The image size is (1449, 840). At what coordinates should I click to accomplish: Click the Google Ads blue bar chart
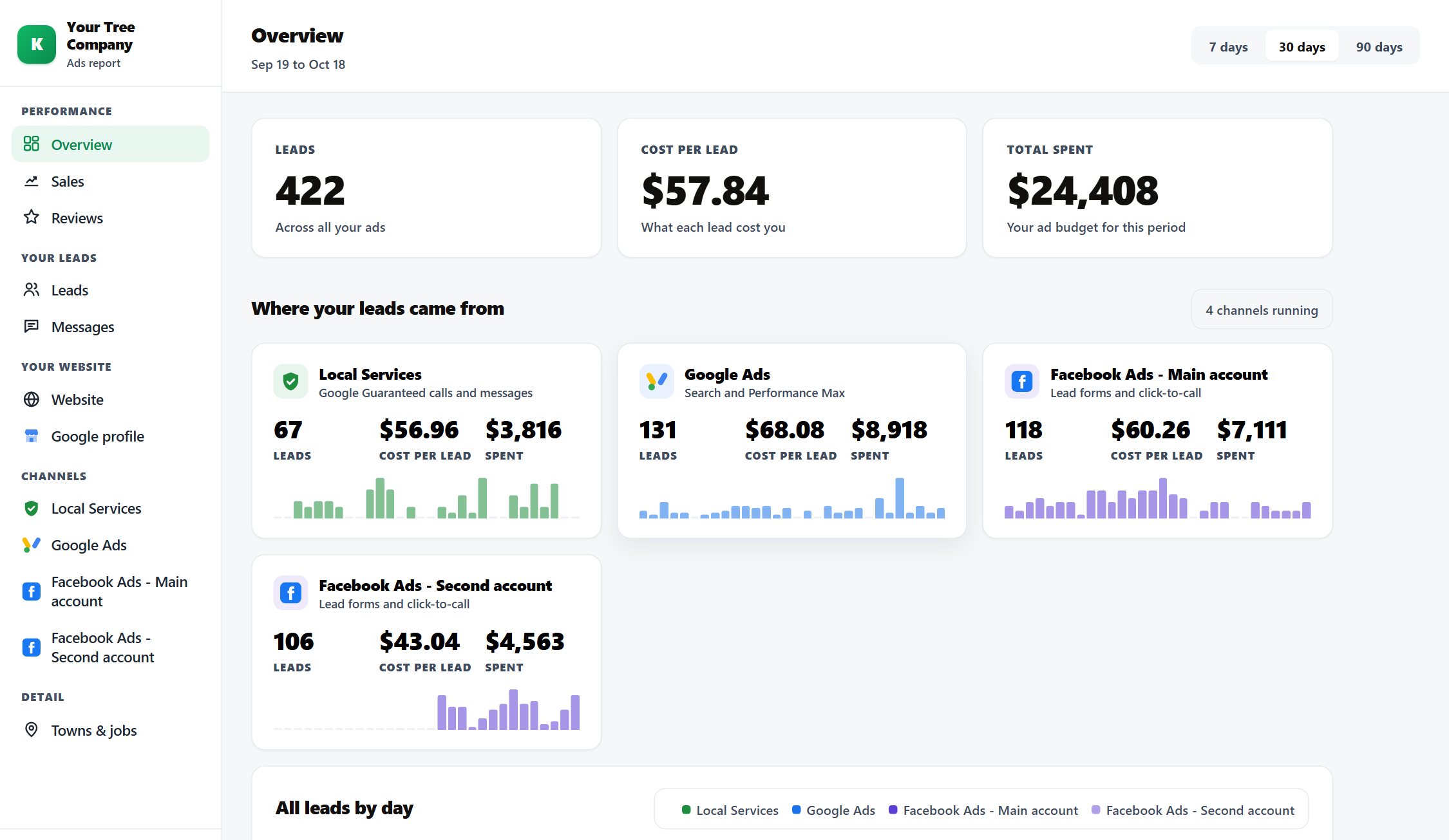pos(791,498)
